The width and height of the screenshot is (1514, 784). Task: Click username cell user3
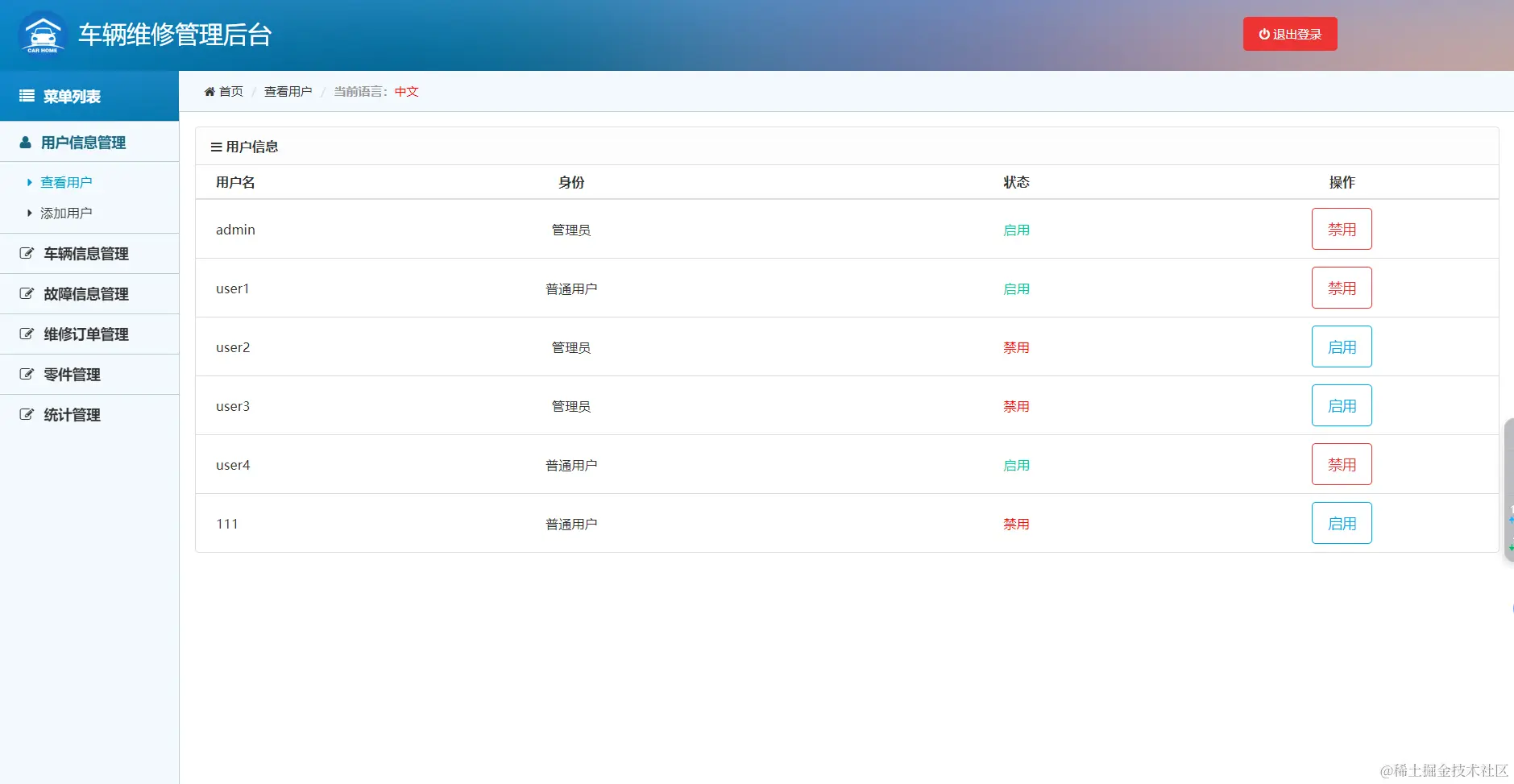[x=233, y=406]
